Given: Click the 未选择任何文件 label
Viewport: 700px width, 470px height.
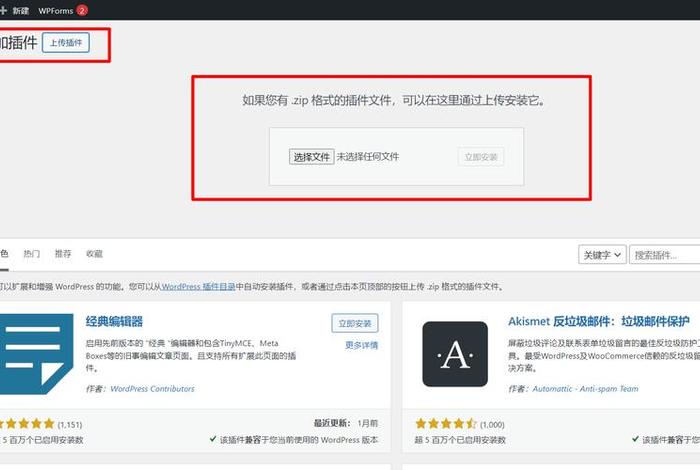Looking at the screenshot, I should 367,157.
